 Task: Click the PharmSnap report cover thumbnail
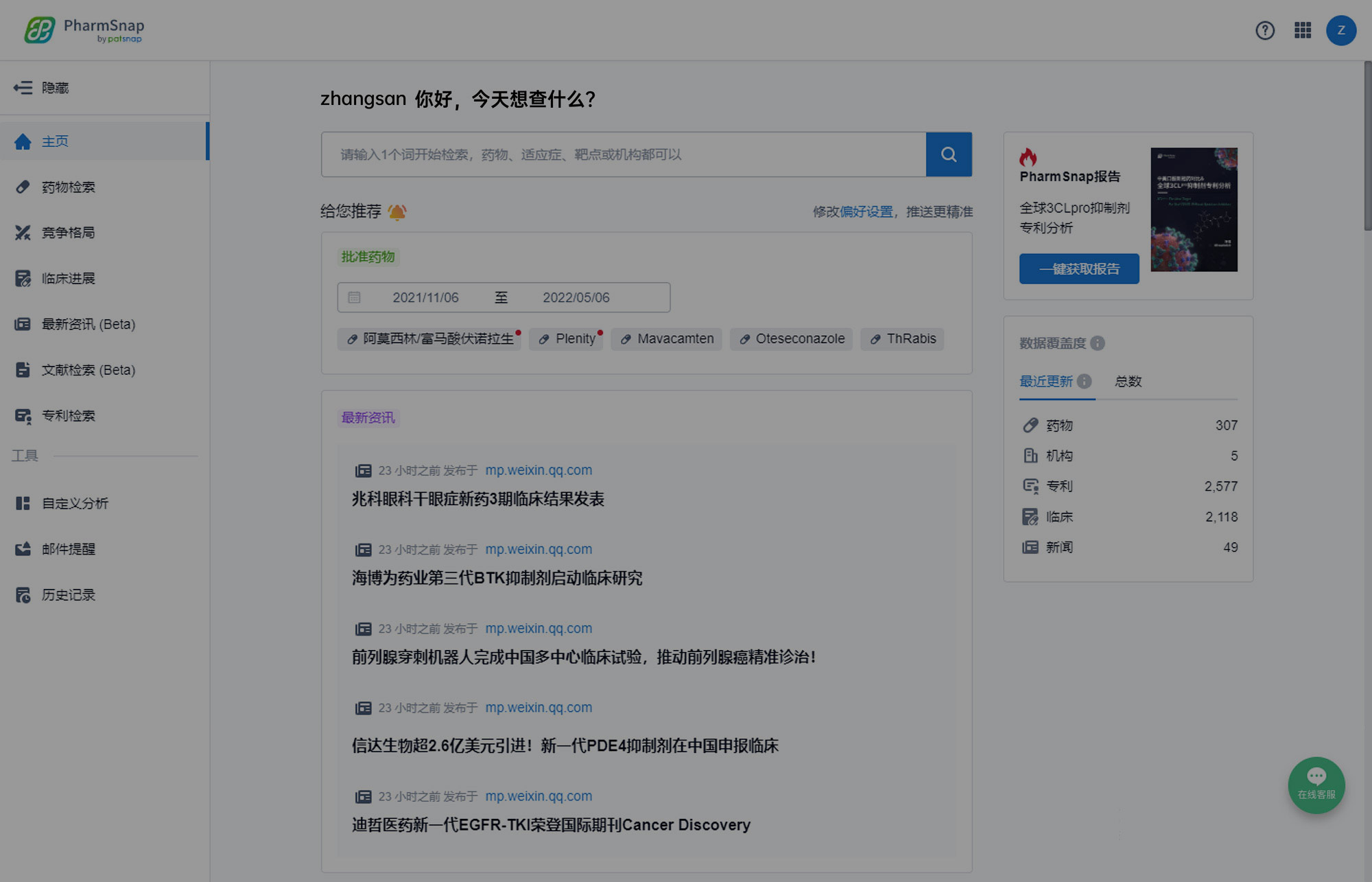coord(1194,209)
